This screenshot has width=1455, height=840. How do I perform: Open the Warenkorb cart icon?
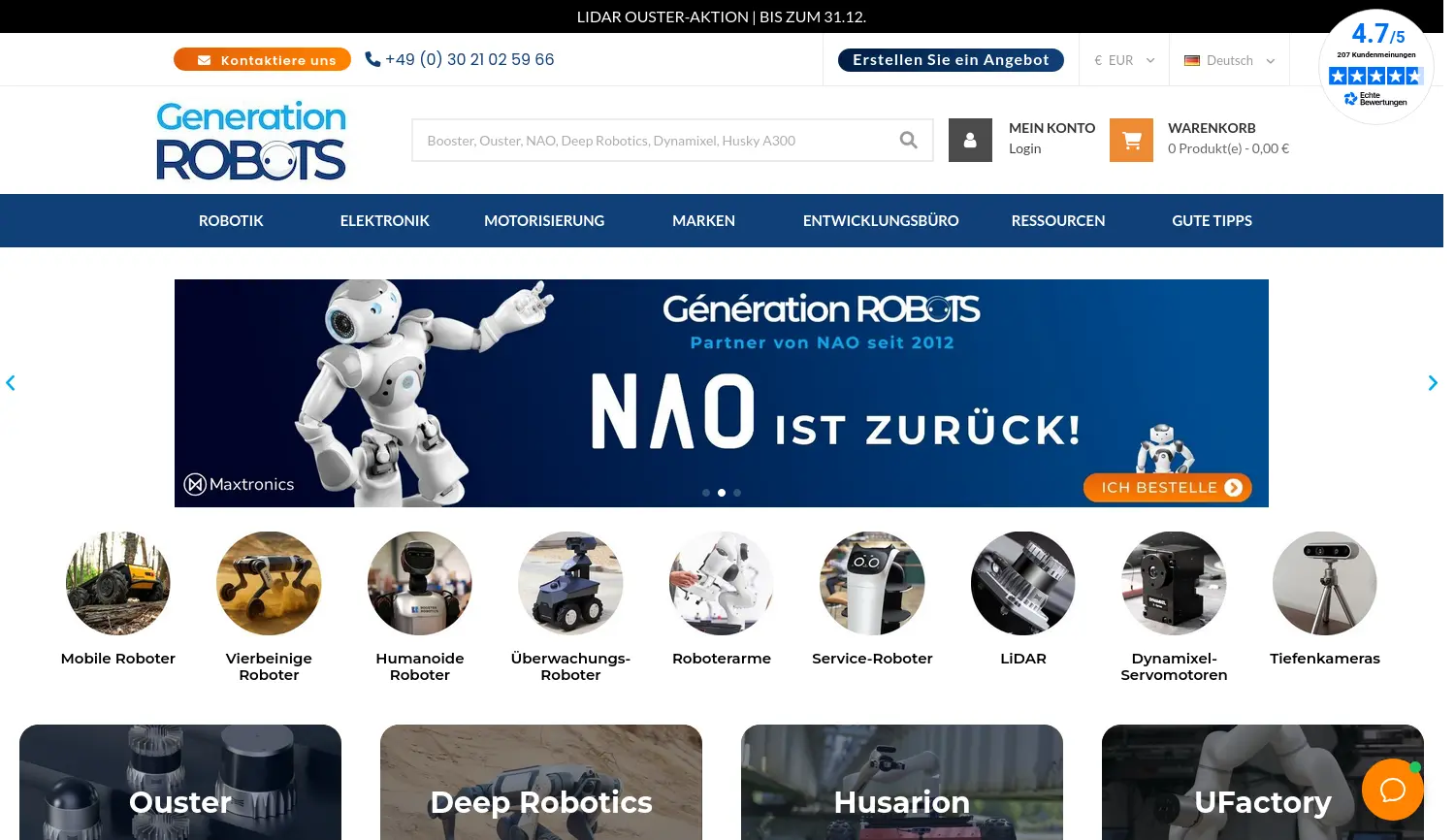click(x=1131, y=140)
